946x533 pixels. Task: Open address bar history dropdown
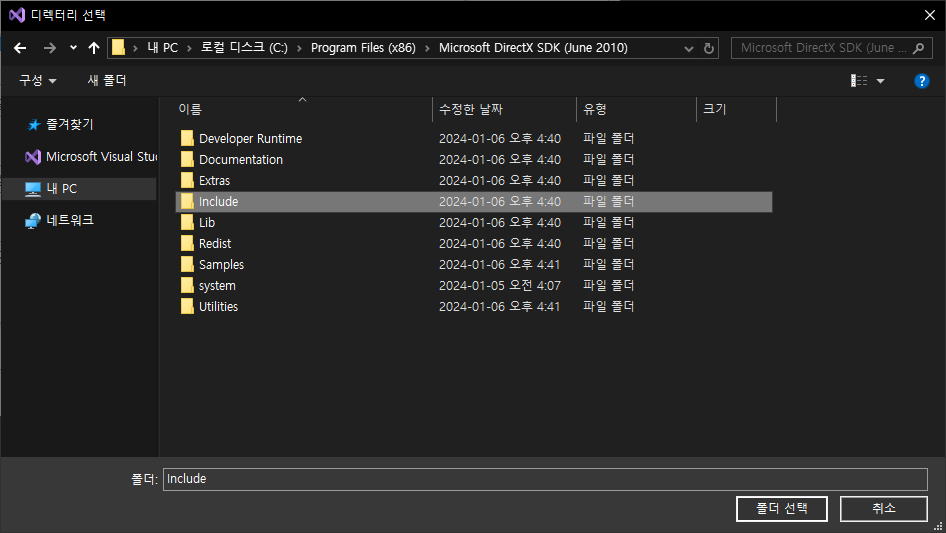688,48
